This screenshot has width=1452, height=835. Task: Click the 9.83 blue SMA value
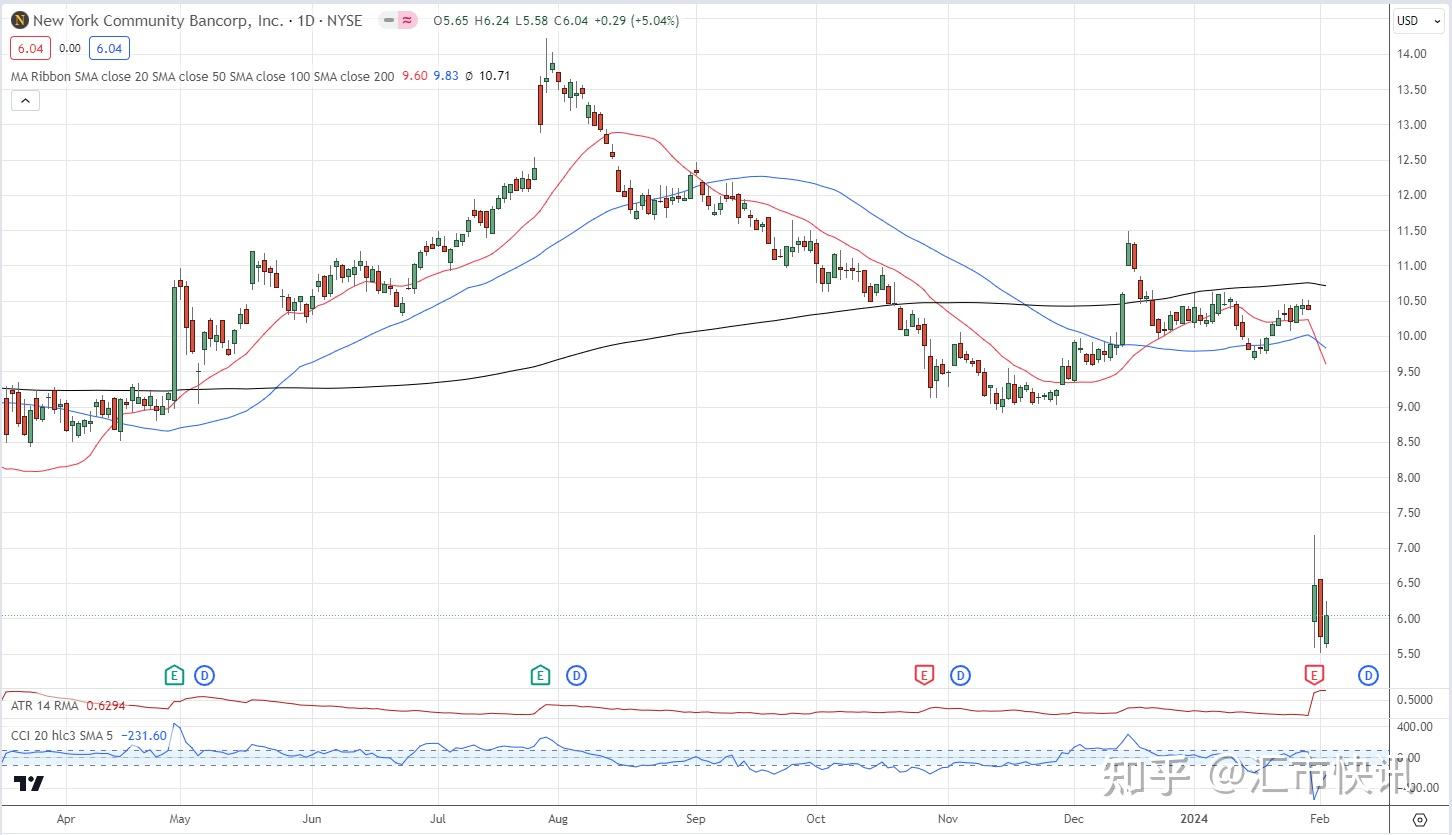coord(446,76)
